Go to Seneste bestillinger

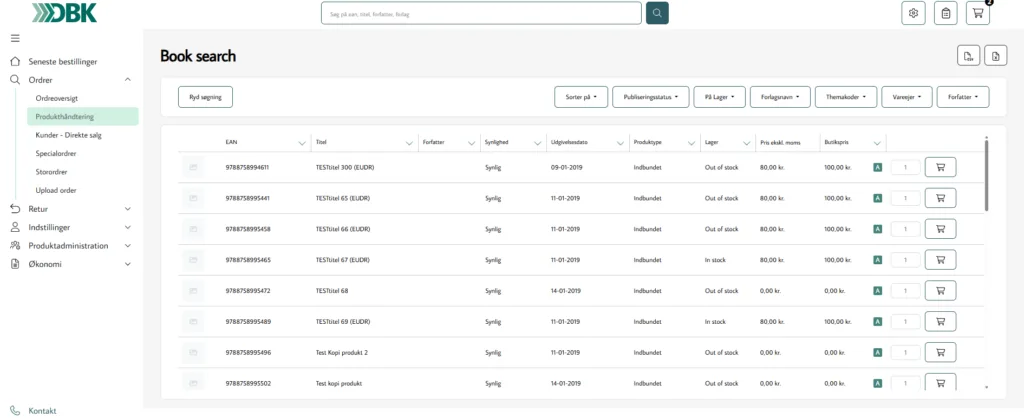(x=63, y=61)
